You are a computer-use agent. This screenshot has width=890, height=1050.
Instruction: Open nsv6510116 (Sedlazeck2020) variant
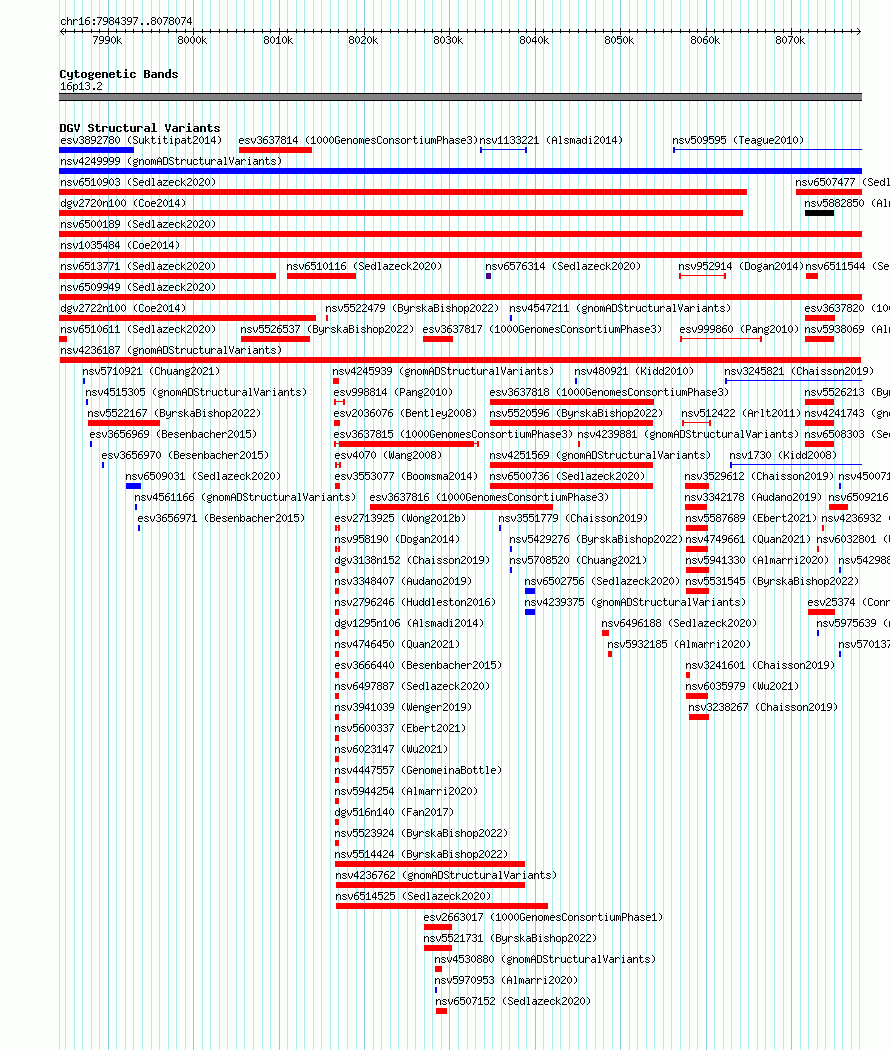click(x=364, y=266)
